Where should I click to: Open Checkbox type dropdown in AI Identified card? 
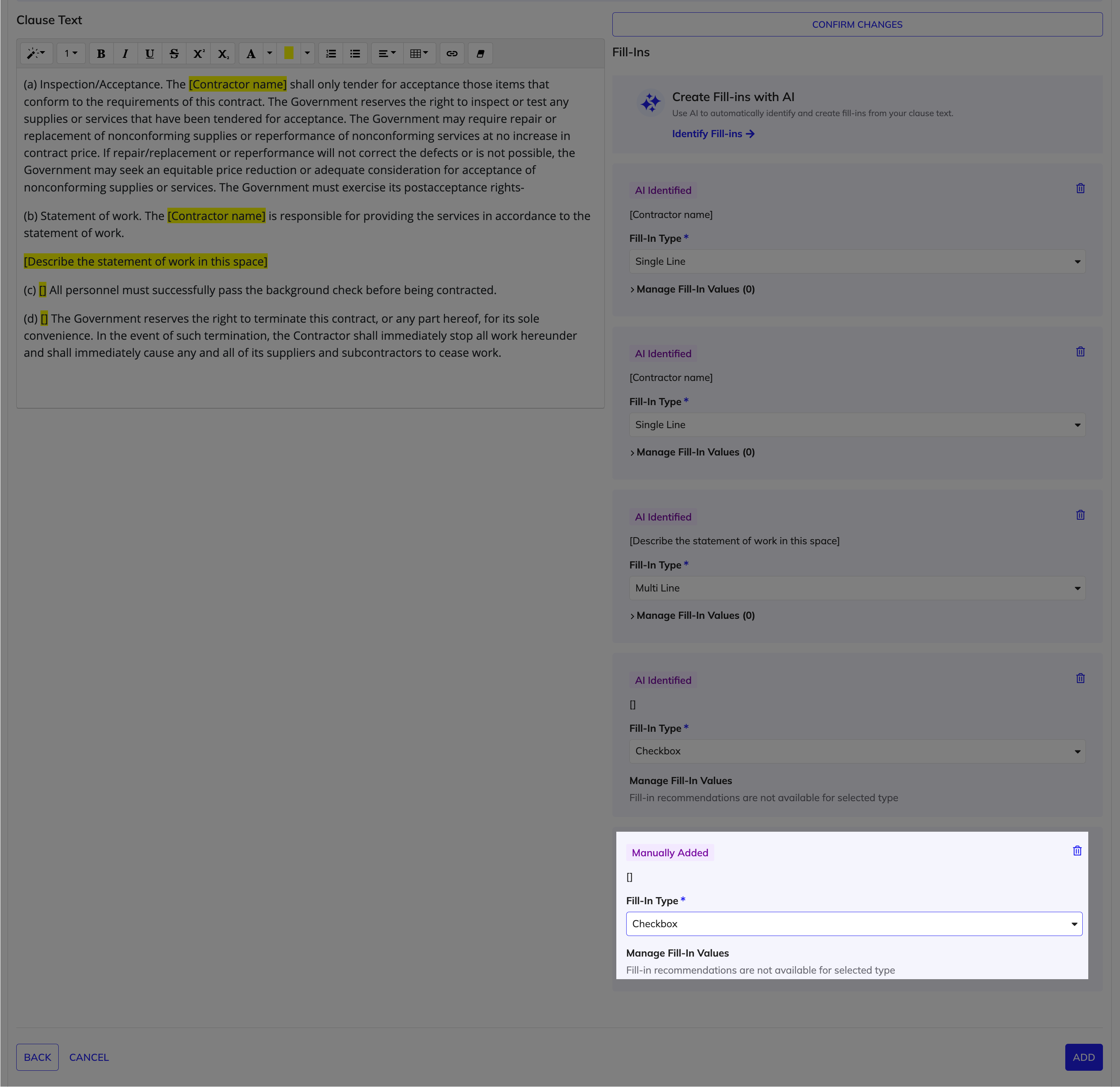point(857,752)
